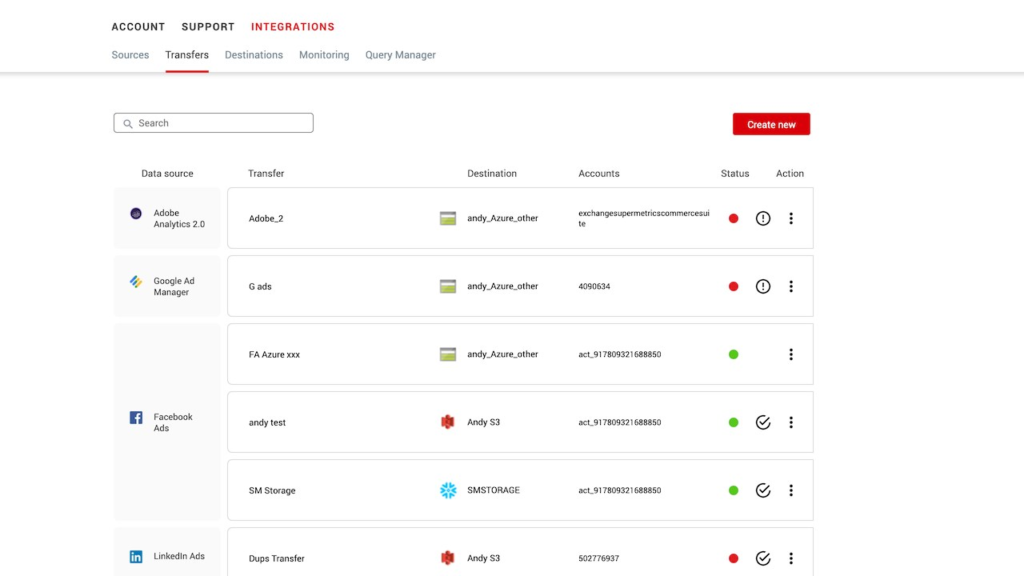The height and width of the screenshot is (576, 1024).
Task: Select the INTEGRATIONS menu
Action: click(293, 27)
